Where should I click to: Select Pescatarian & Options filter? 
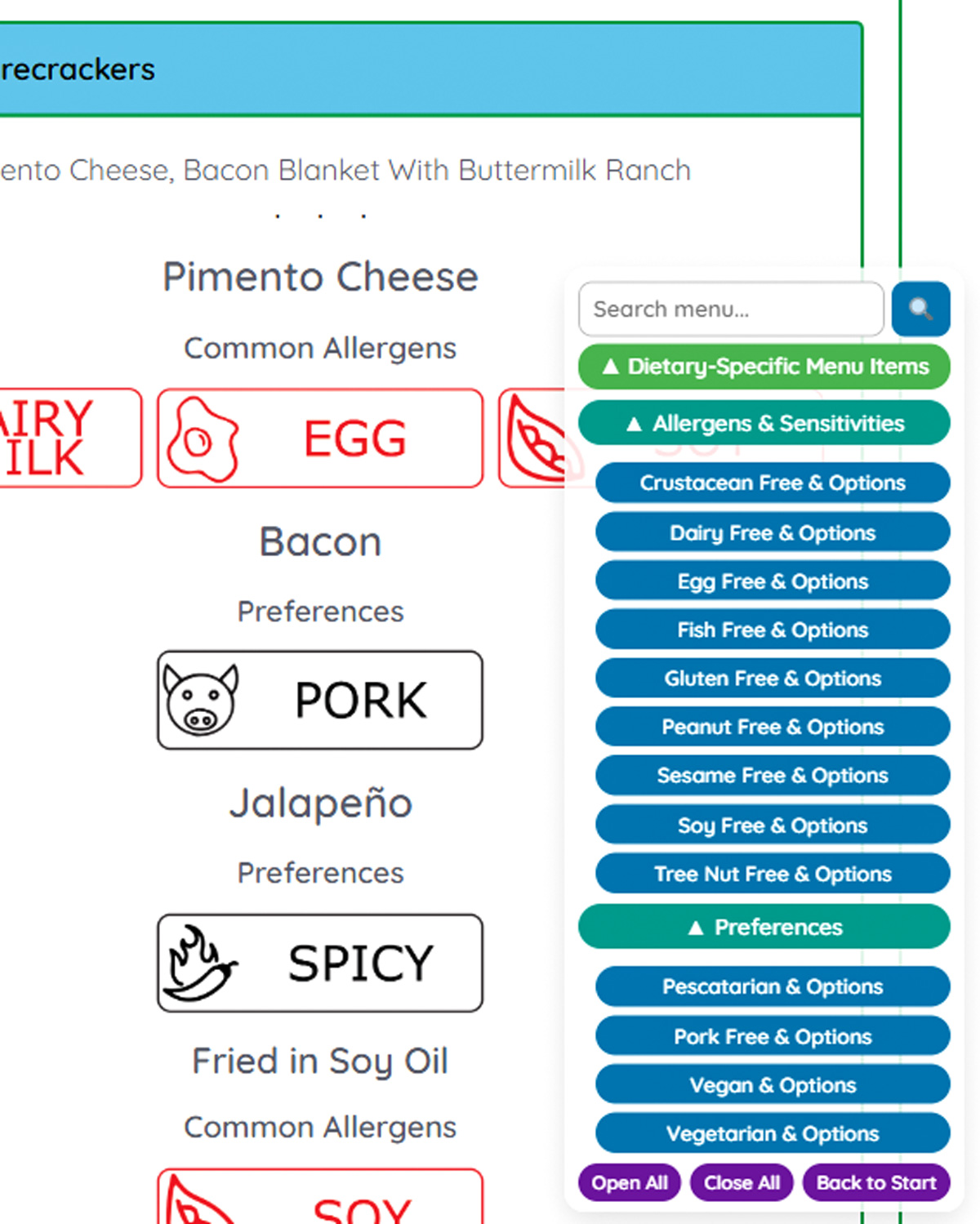tap(773, 986)
